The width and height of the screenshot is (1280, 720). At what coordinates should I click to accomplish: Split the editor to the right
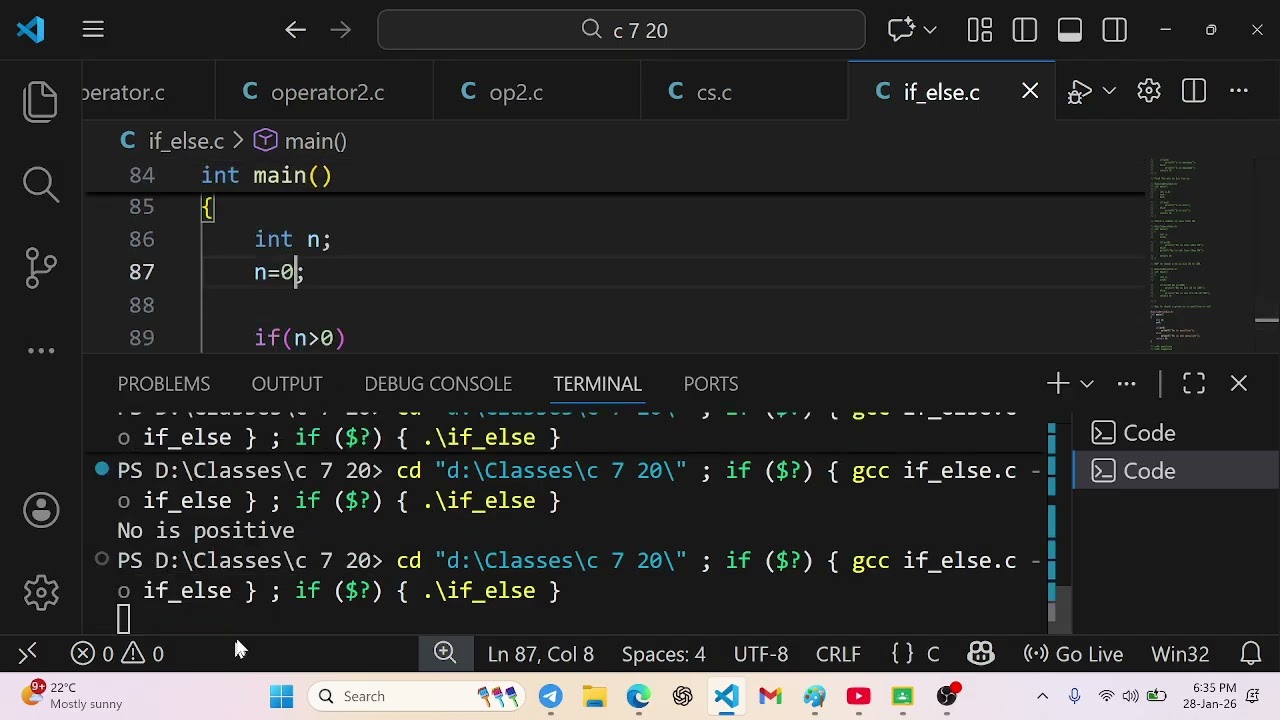coord(1194,92)
